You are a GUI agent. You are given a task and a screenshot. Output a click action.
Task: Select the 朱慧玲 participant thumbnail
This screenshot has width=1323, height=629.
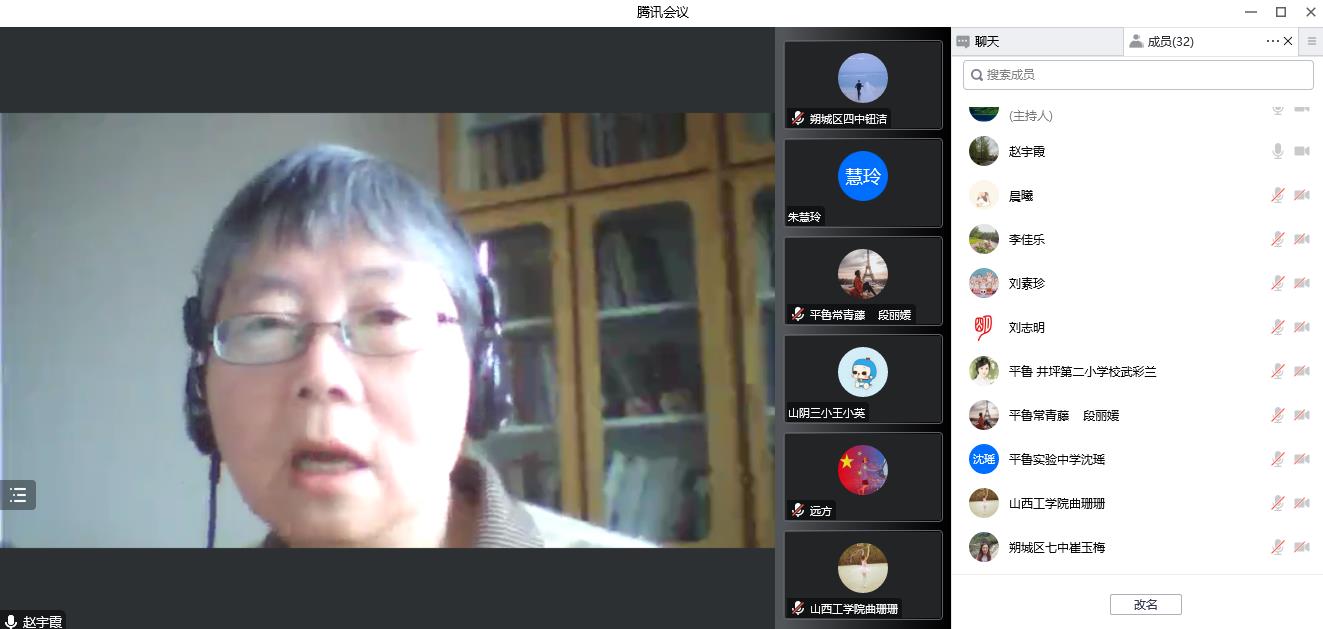(x=862, y=183)
